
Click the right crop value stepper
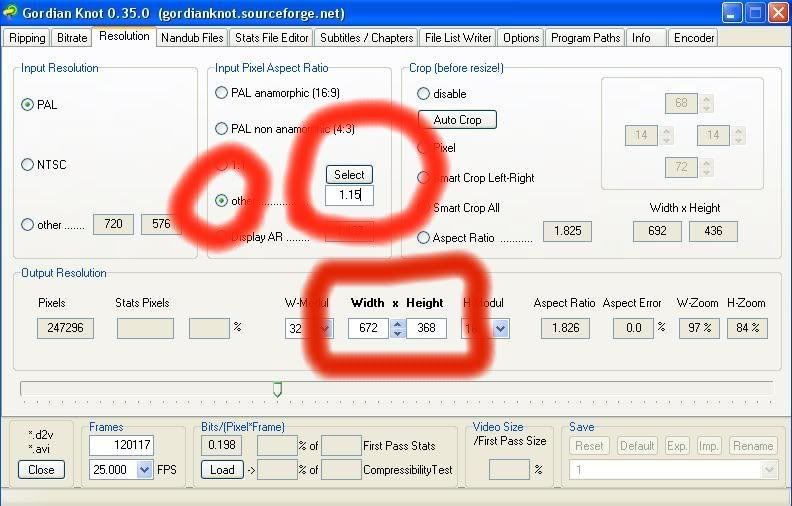739,135
